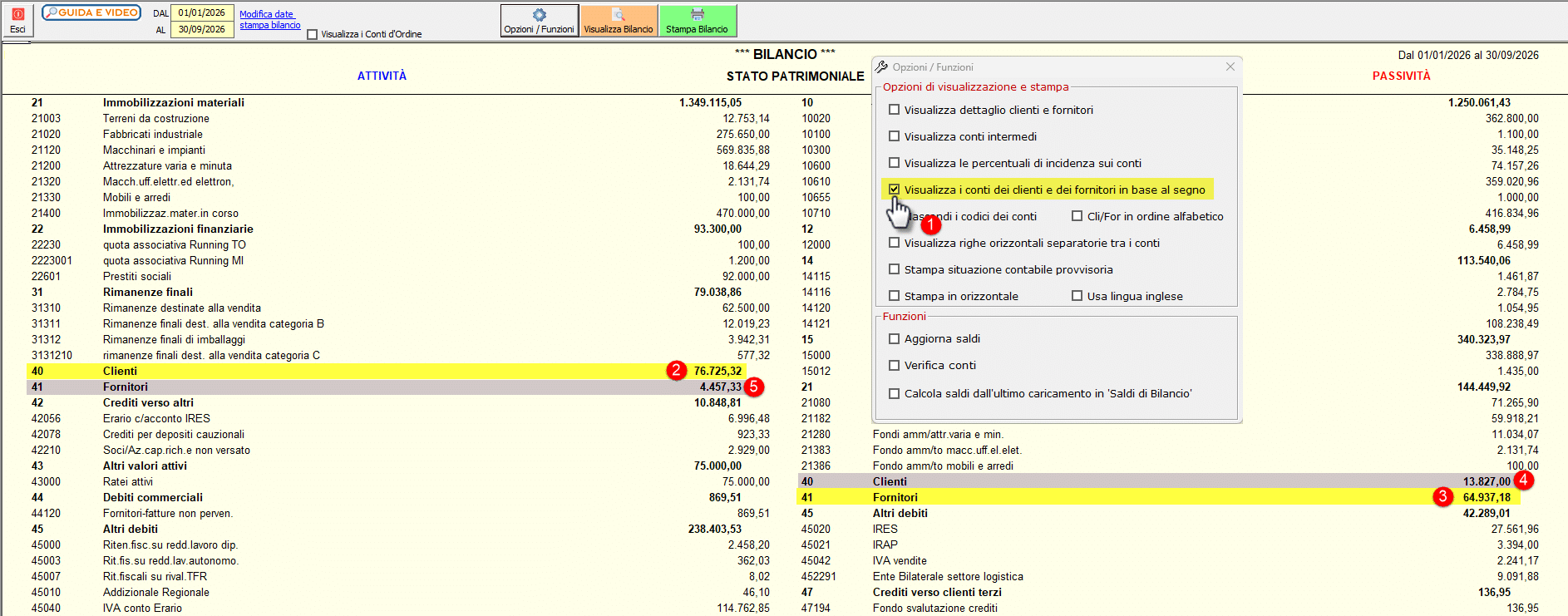Enable Stampa in orizzontale option
The width and height of the screenshot is (1568, 616).
(895, 296)
